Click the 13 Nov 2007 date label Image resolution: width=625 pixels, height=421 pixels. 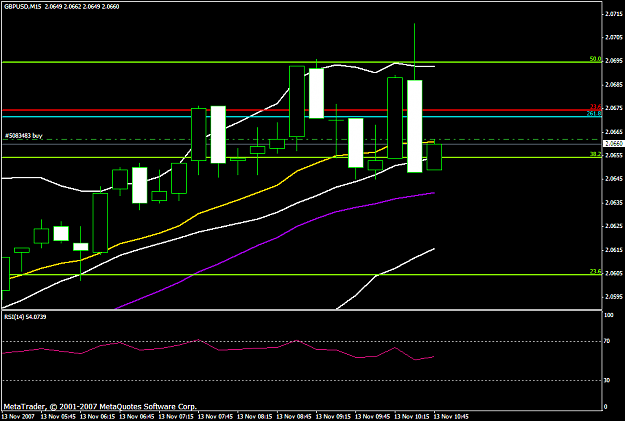point(18,417)
